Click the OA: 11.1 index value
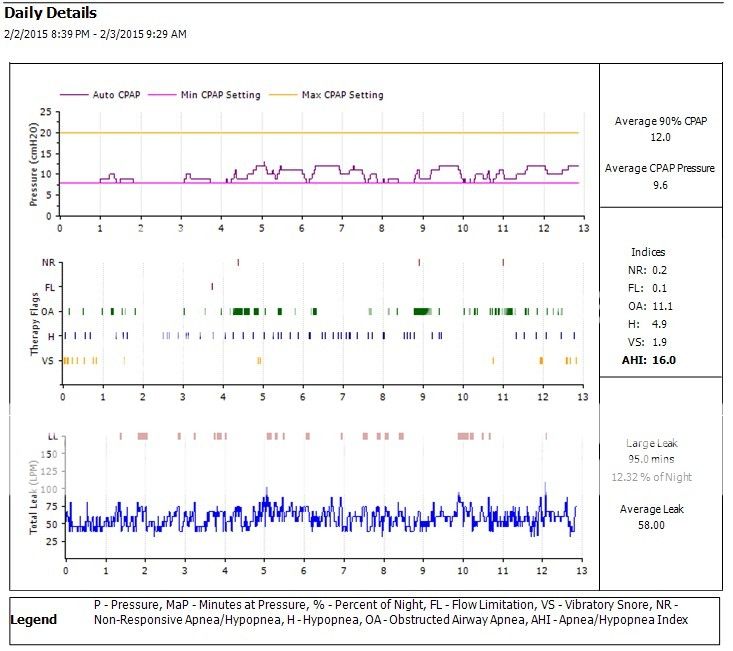This screenshot has height=651, width=733. pos(660,306)
